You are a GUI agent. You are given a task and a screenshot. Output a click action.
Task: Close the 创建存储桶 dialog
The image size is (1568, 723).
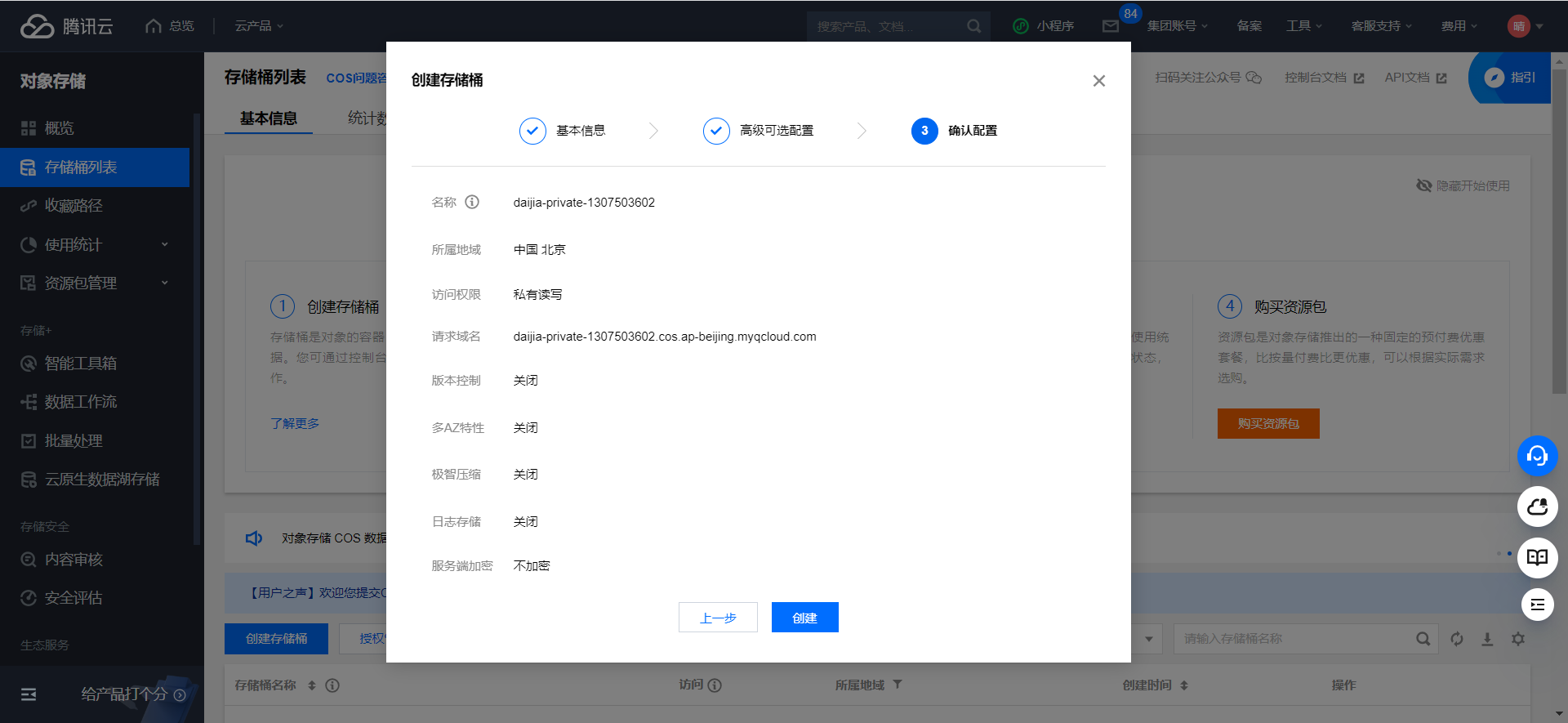(x=1098, y=81)
